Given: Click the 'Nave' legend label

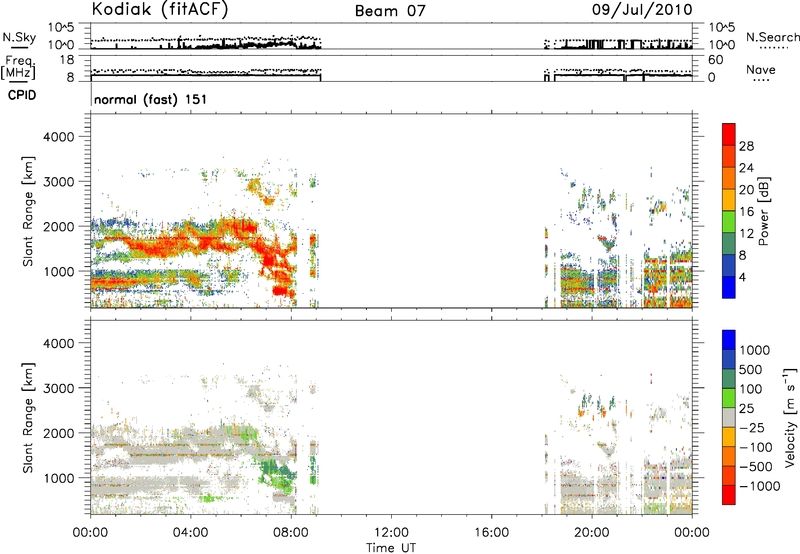Looking at the screenshot, I should pyautogui.click(x=760, y=69).
